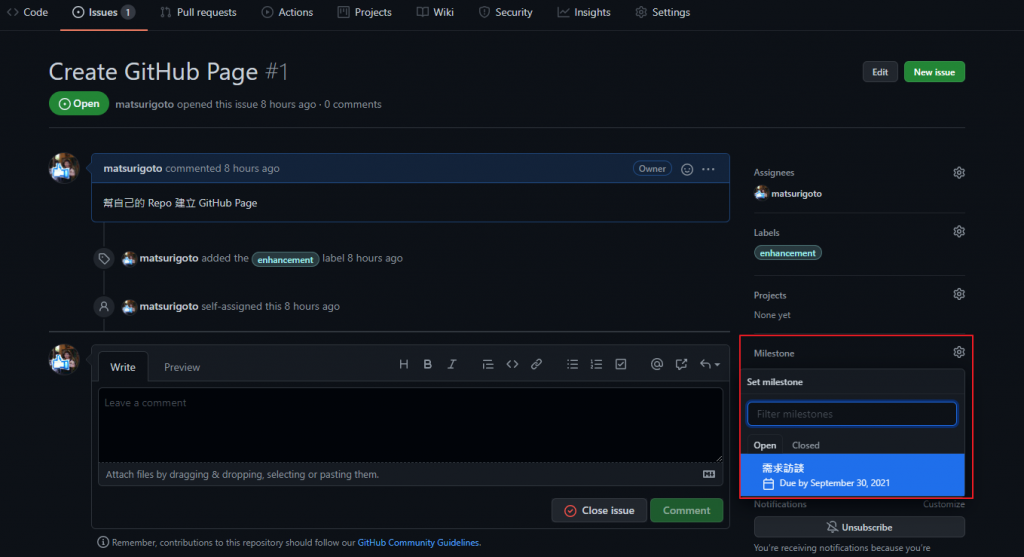The width and height of the screenshot is (1024, 557).
Task: Create a New issue
Action: pos(934,72)
